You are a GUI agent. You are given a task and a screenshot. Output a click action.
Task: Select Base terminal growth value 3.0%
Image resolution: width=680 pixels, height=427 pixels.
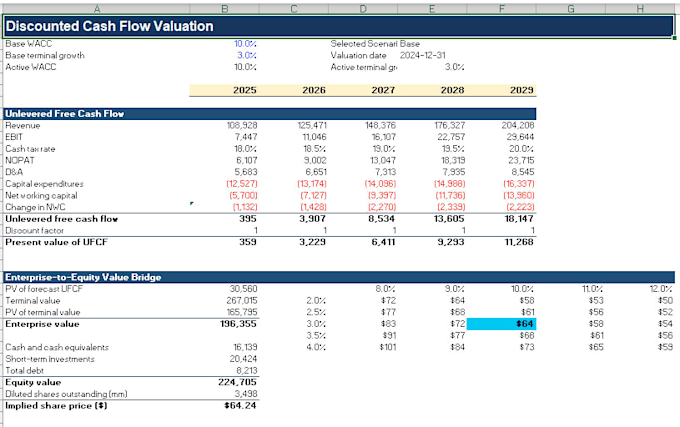point(247,55)
